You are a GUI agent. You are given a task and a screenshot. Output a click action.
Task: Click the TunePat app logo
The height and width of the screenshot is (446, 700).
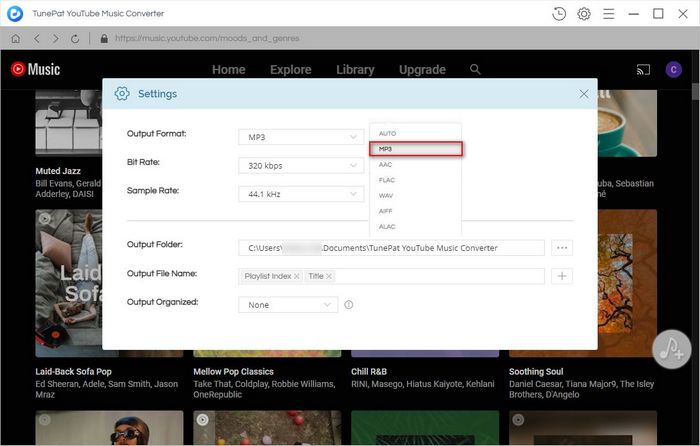[x=15, y=14]
